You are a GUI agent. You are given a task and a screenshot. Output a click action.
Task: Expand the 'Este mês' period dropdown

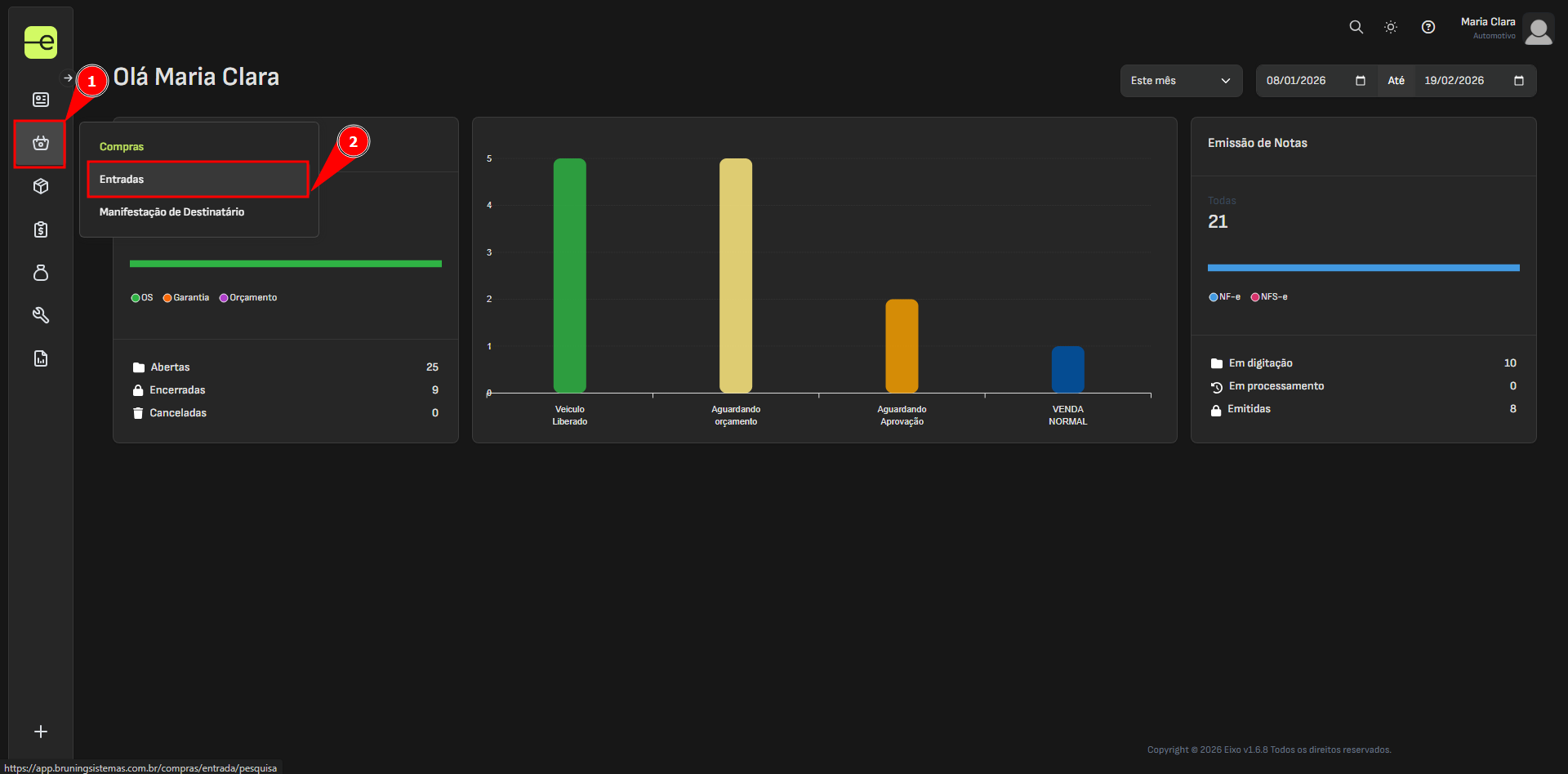pos(1180,81)
